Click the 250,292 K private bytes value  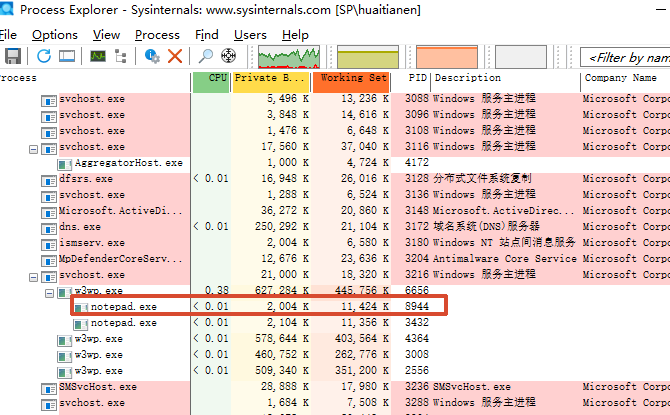[282, 227]
